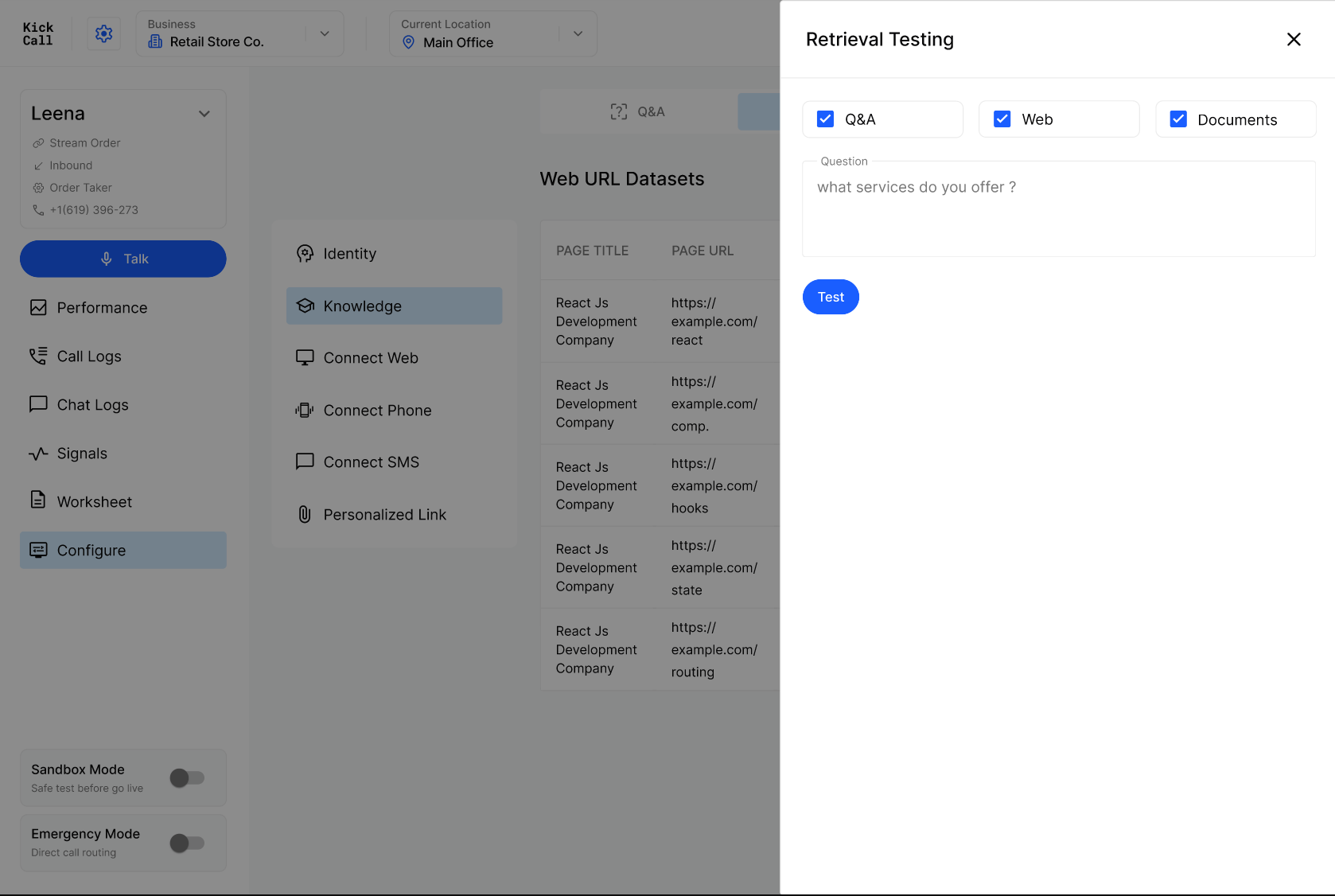Open the Personalized Link section
Screen dimensions: 1335x896
[x=395, y=514]
